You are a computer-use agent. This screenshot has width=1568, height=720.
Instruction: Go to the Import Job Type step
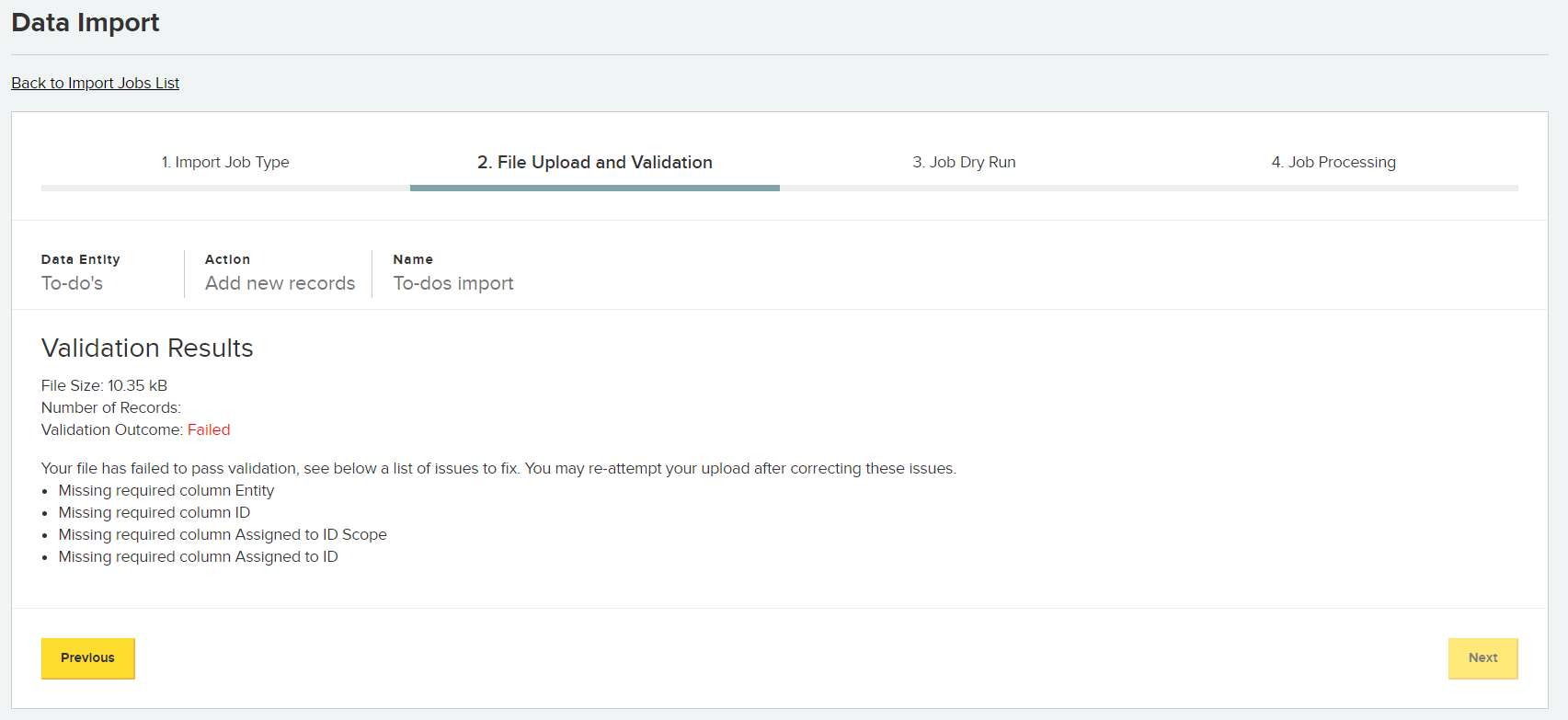(x=225, y=162)
